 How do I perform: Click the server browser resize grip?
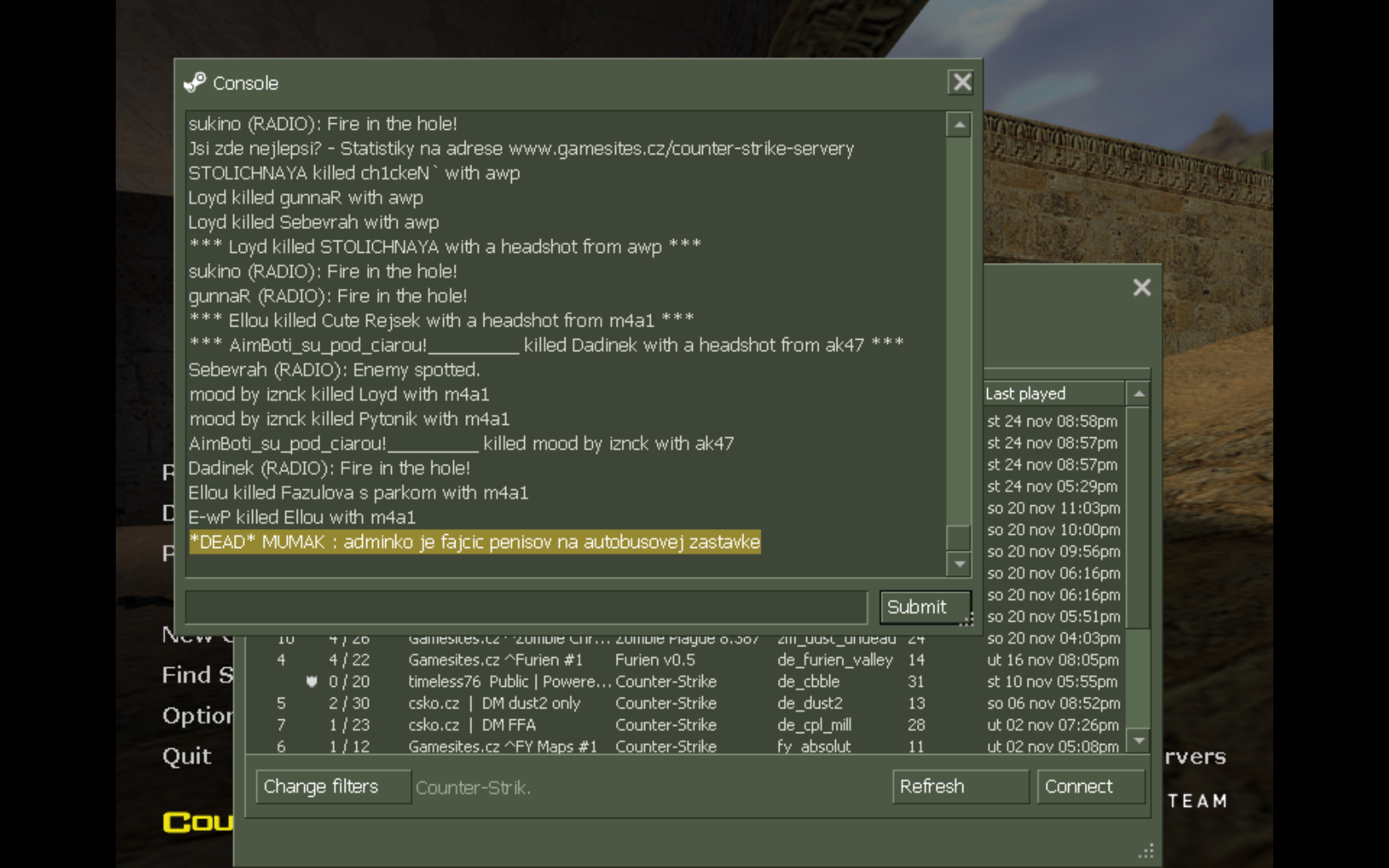pos(1146,851)
